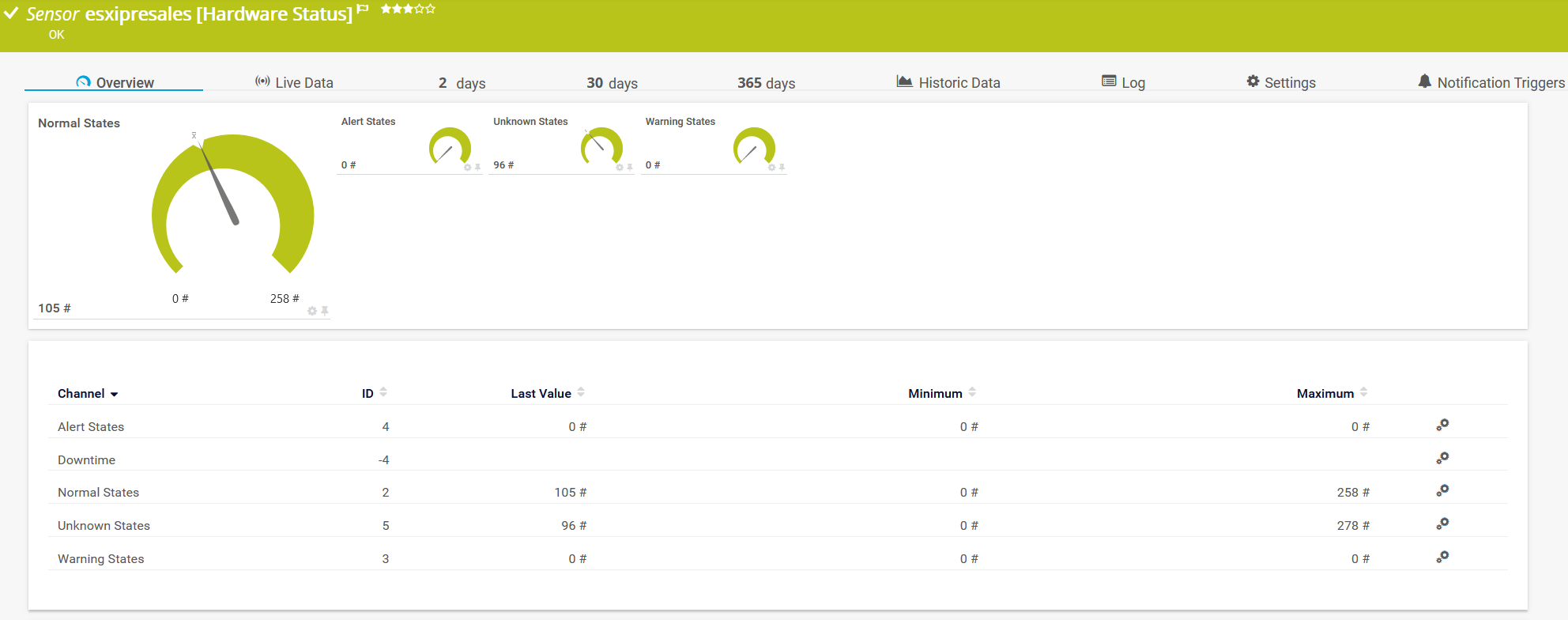
Task: Open channel settings for Normal States row
Action: 1442,491
